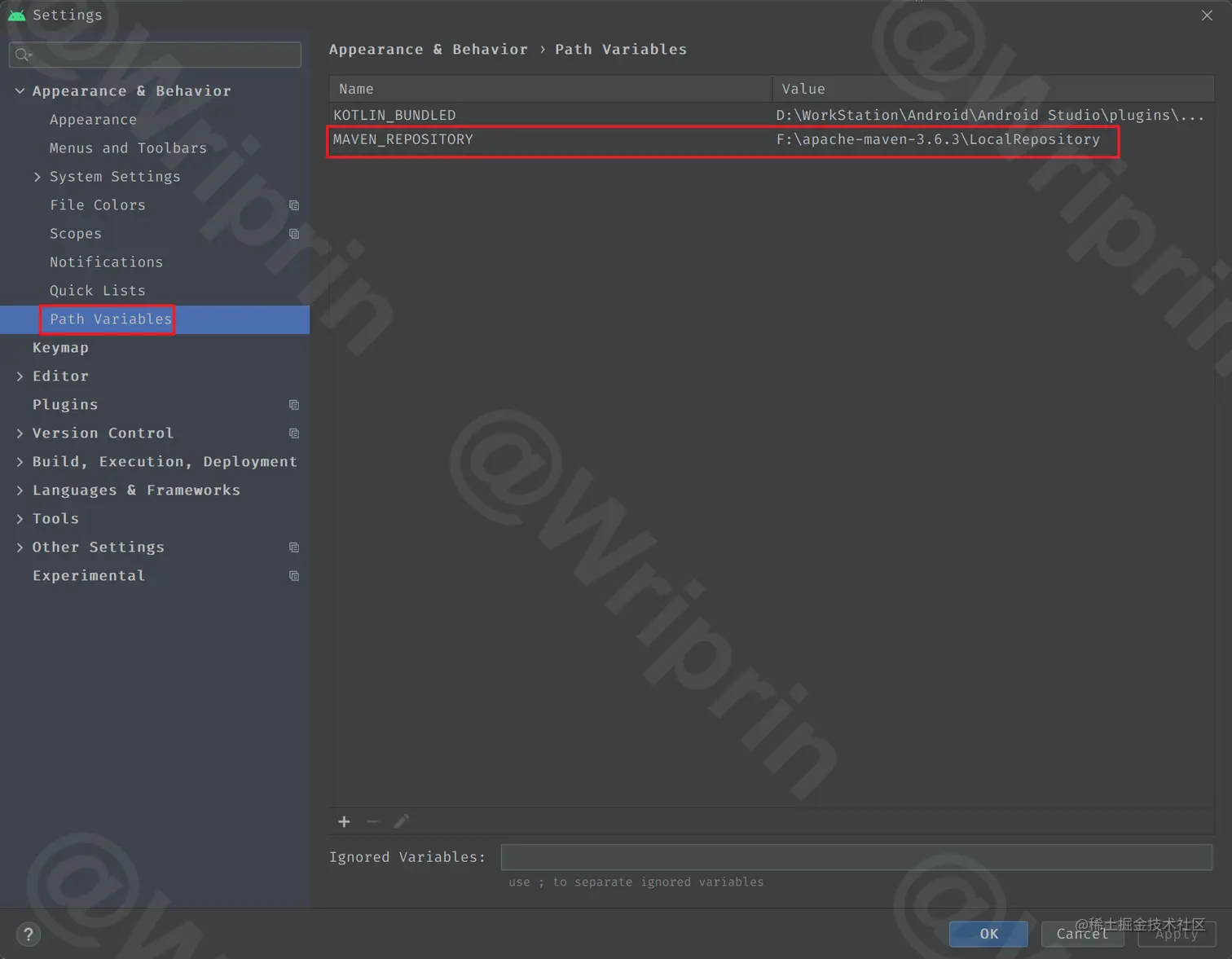The image size is (1232, 959).
Task: Open Notifications settings
Action: pos(106,262)
